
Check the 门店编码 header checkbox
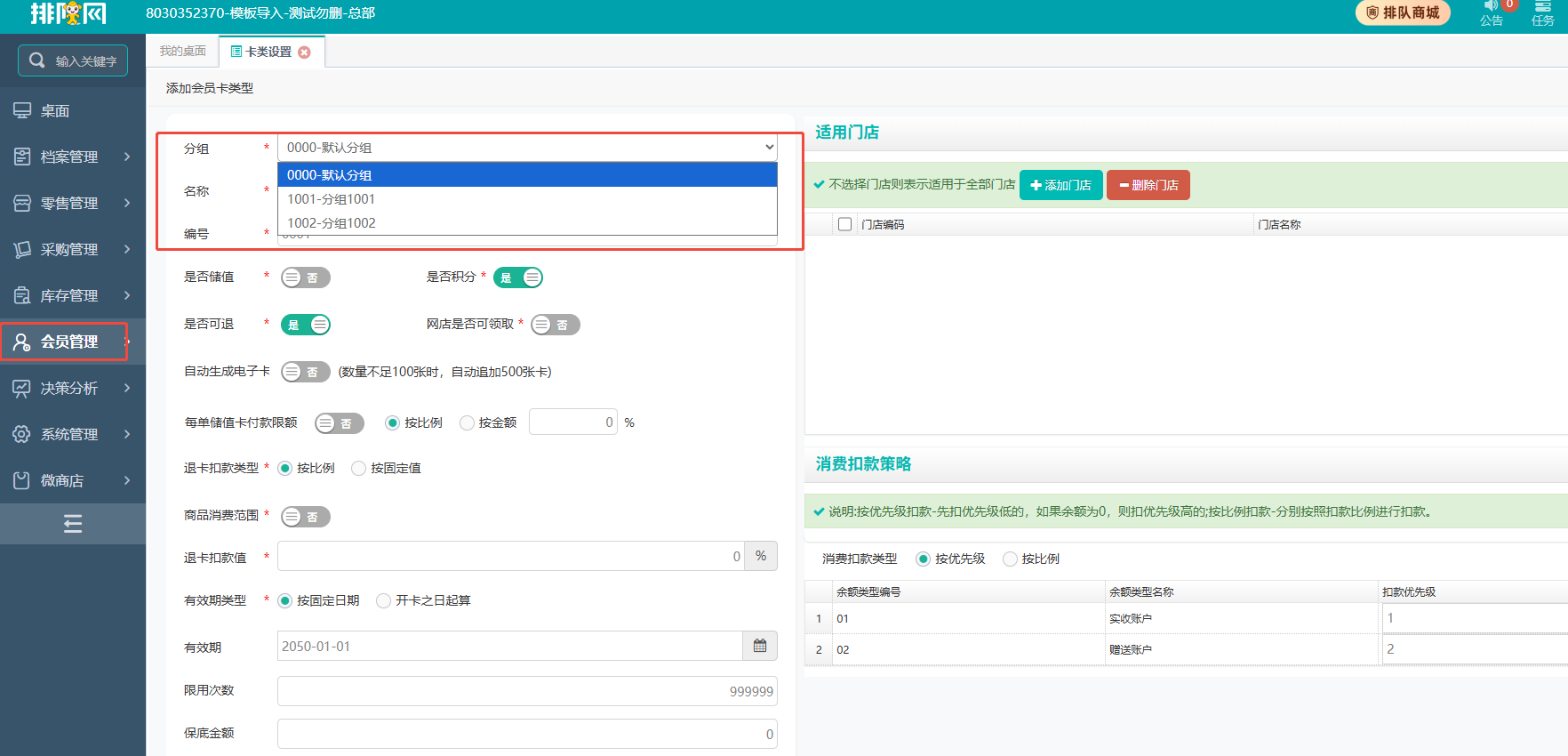click(x=845, y=224)
